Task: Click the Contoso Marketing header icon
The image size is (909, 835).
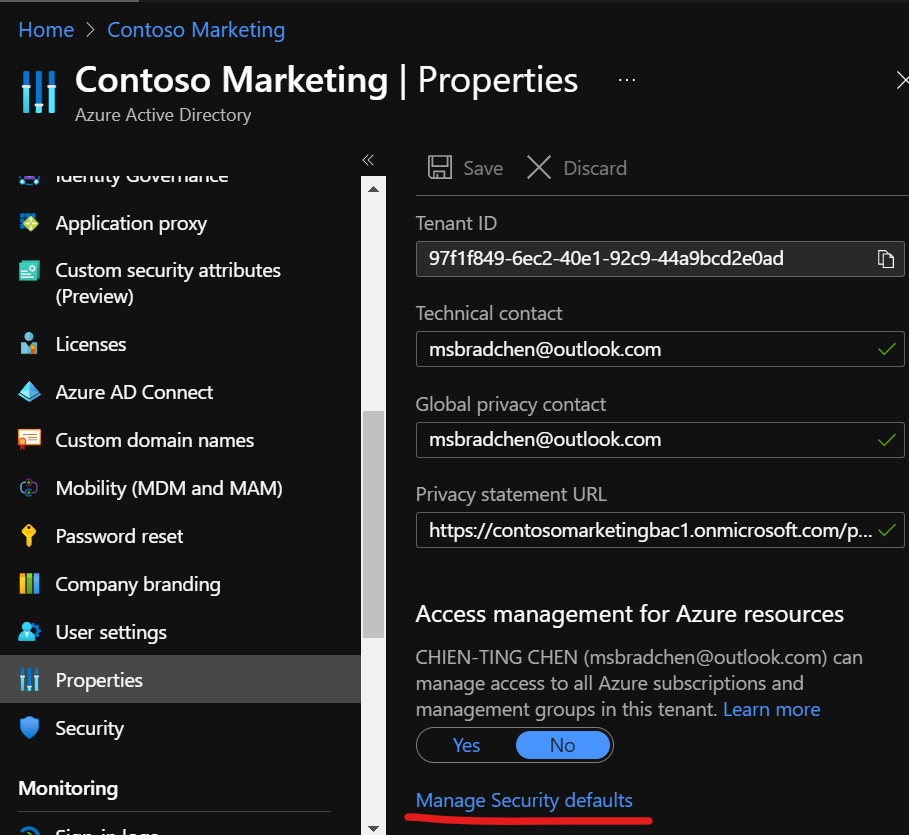Action: pos(39,91)
